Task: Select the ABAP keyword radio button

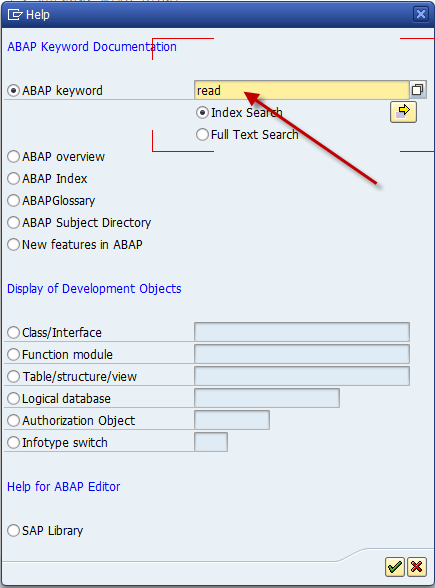Action: 14,91
